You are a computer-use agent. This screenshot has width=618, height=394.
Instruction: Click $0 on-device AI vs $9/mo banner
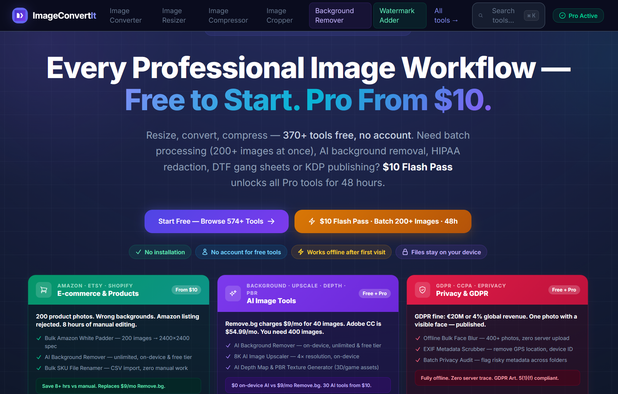coord(308,385)
